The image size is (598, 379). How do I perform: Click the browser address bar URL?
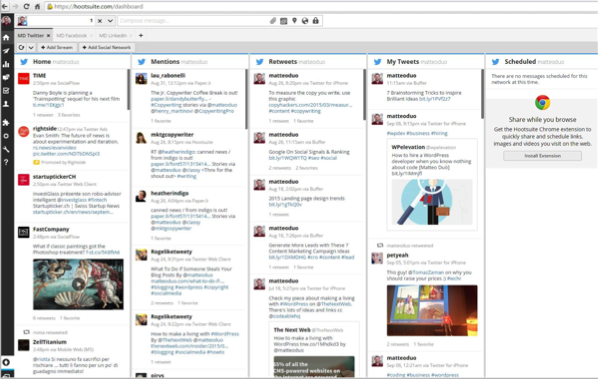99,6
